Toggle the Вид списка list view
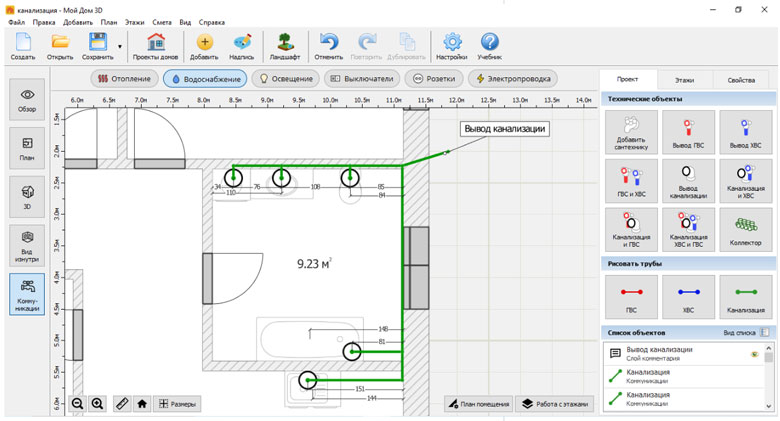 [765, 332]
